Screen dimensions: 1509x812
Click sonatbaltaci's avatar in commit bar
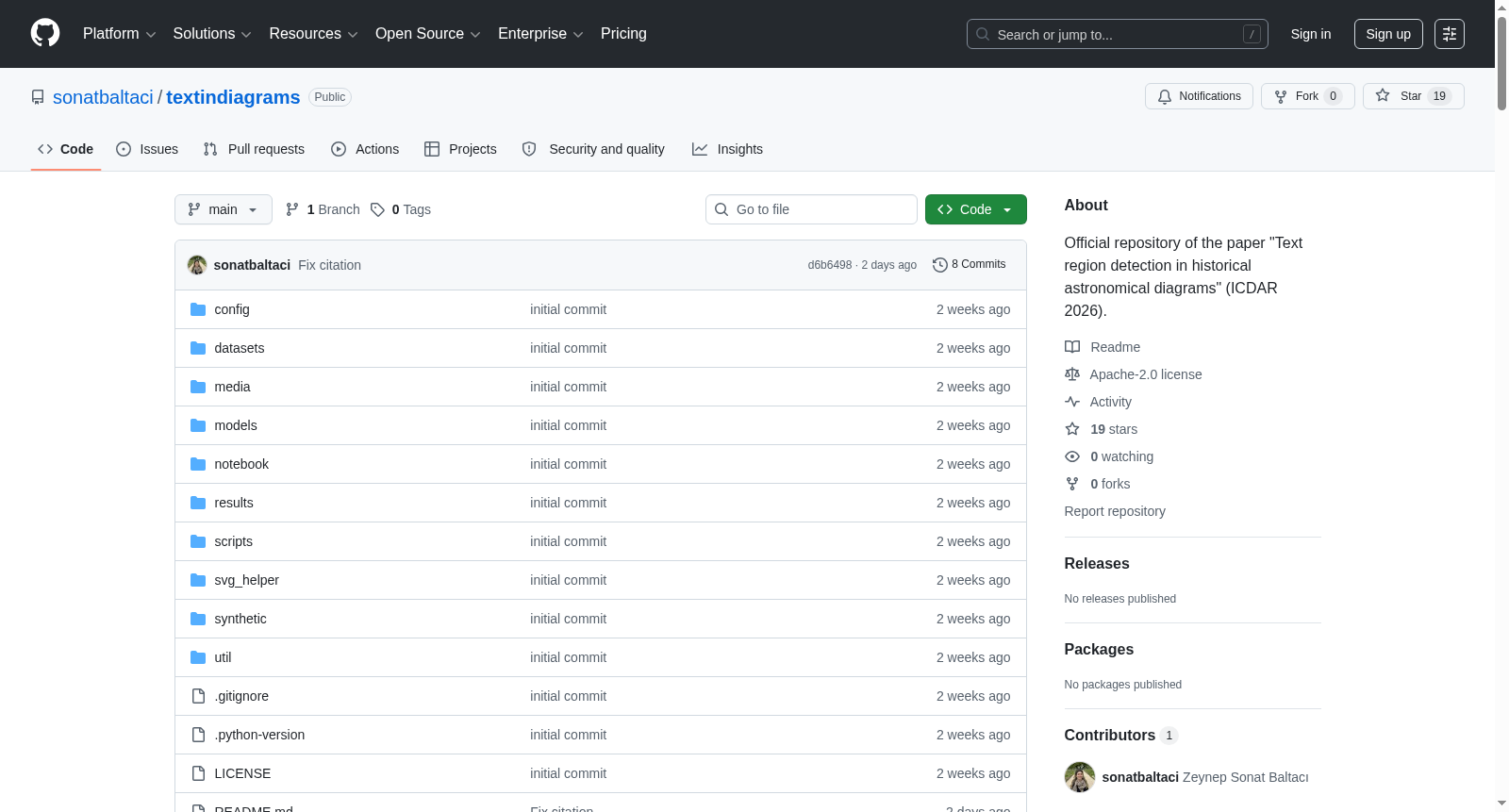[x=197, y=265]
